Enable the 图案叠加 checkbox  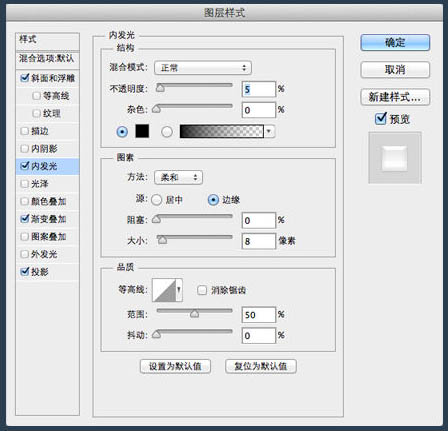(x=24, y=236)
